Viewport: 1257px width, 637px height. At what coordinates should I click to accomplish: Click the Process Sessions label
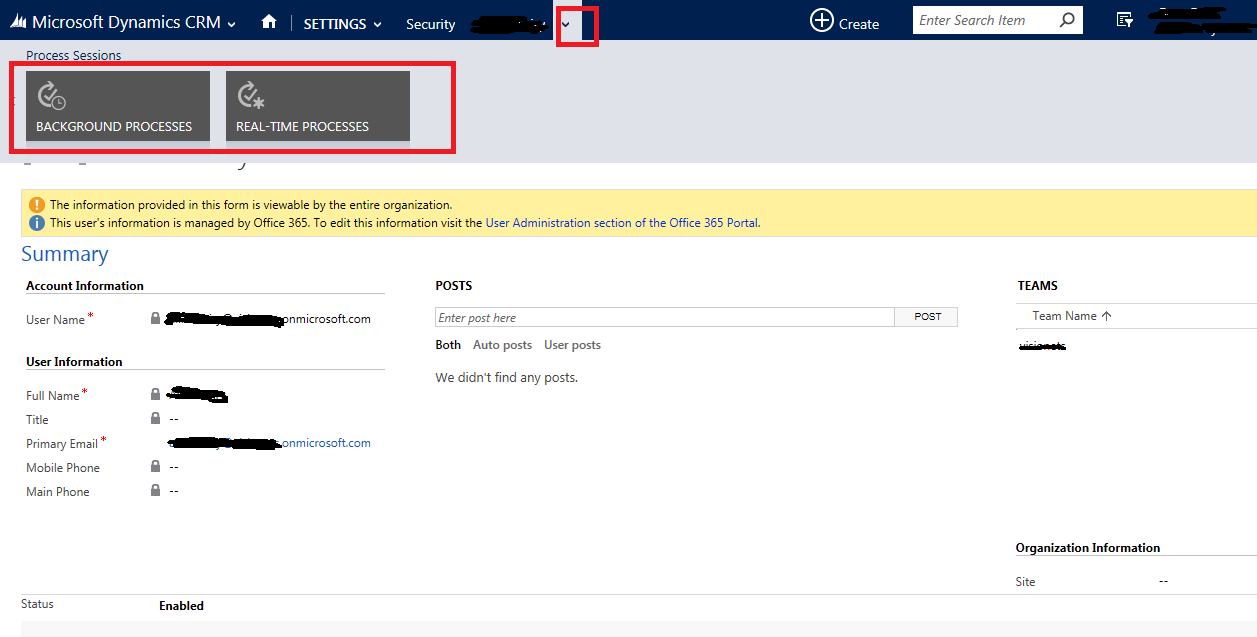pyautogui.click(x=74, y=56)
